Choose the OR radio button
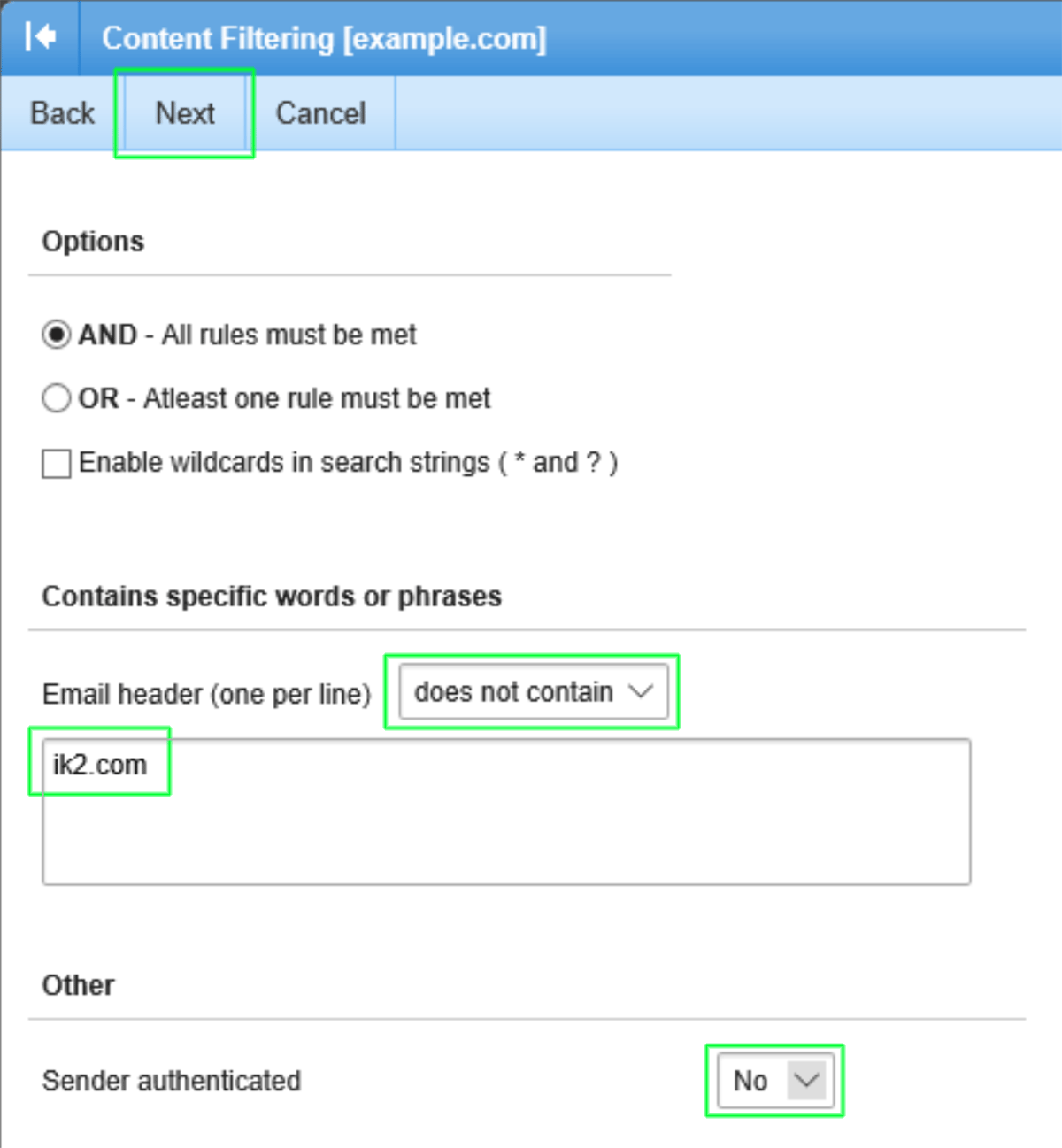This screenshot has height=1148, width=1062. pyautogui.click(x=57, y=398)
